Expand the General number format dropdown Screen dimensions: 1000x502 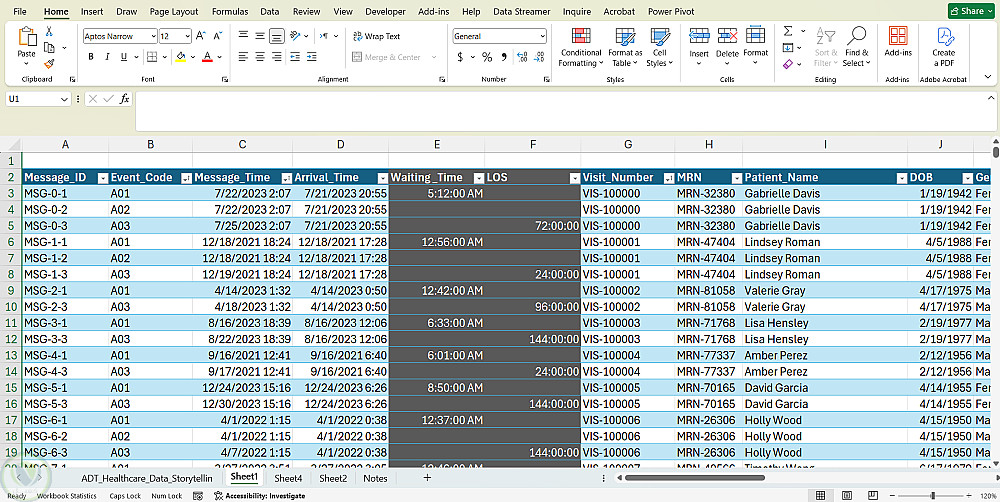click(542, 36)
